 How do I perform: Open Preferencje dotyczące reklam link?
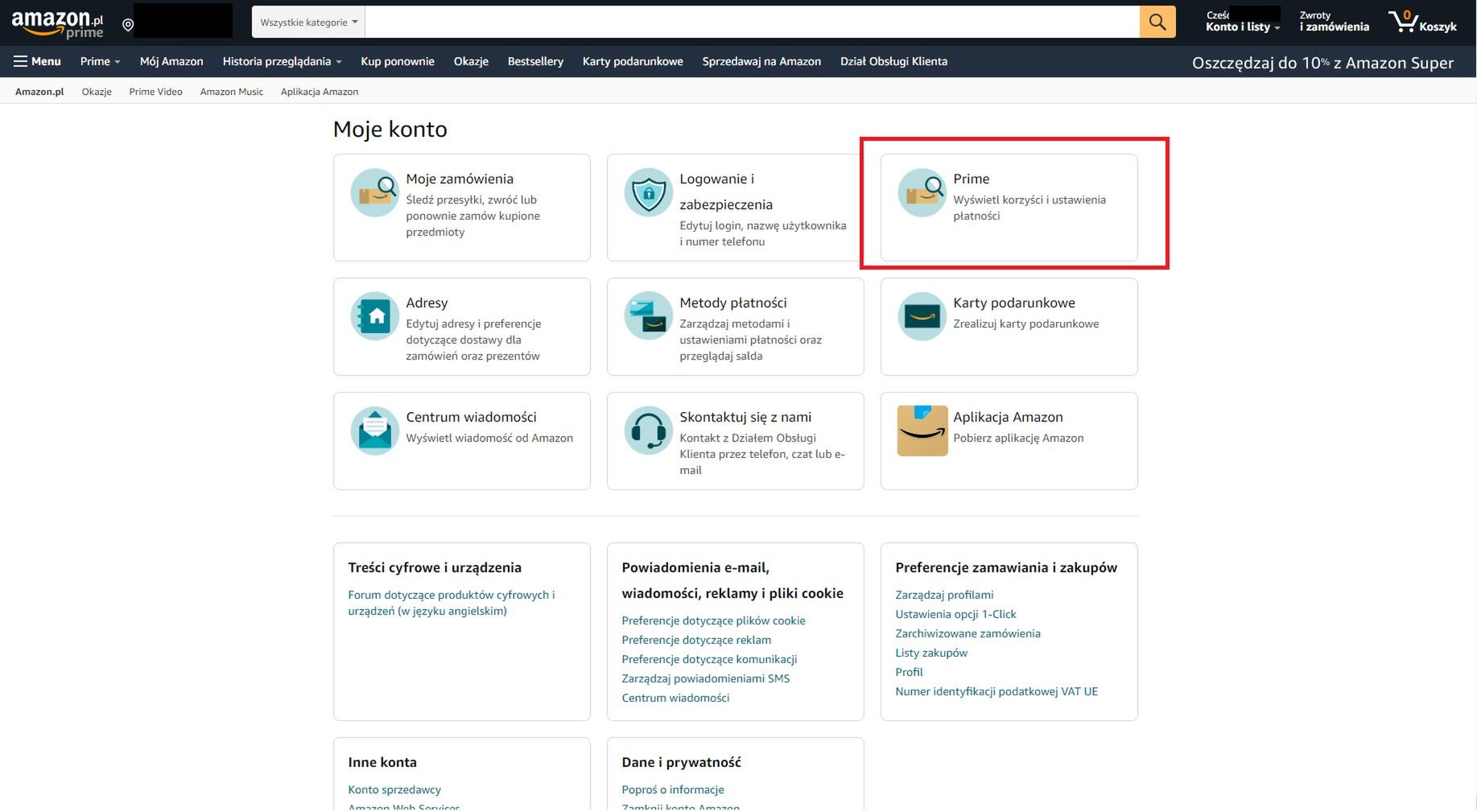coord(696,640)
